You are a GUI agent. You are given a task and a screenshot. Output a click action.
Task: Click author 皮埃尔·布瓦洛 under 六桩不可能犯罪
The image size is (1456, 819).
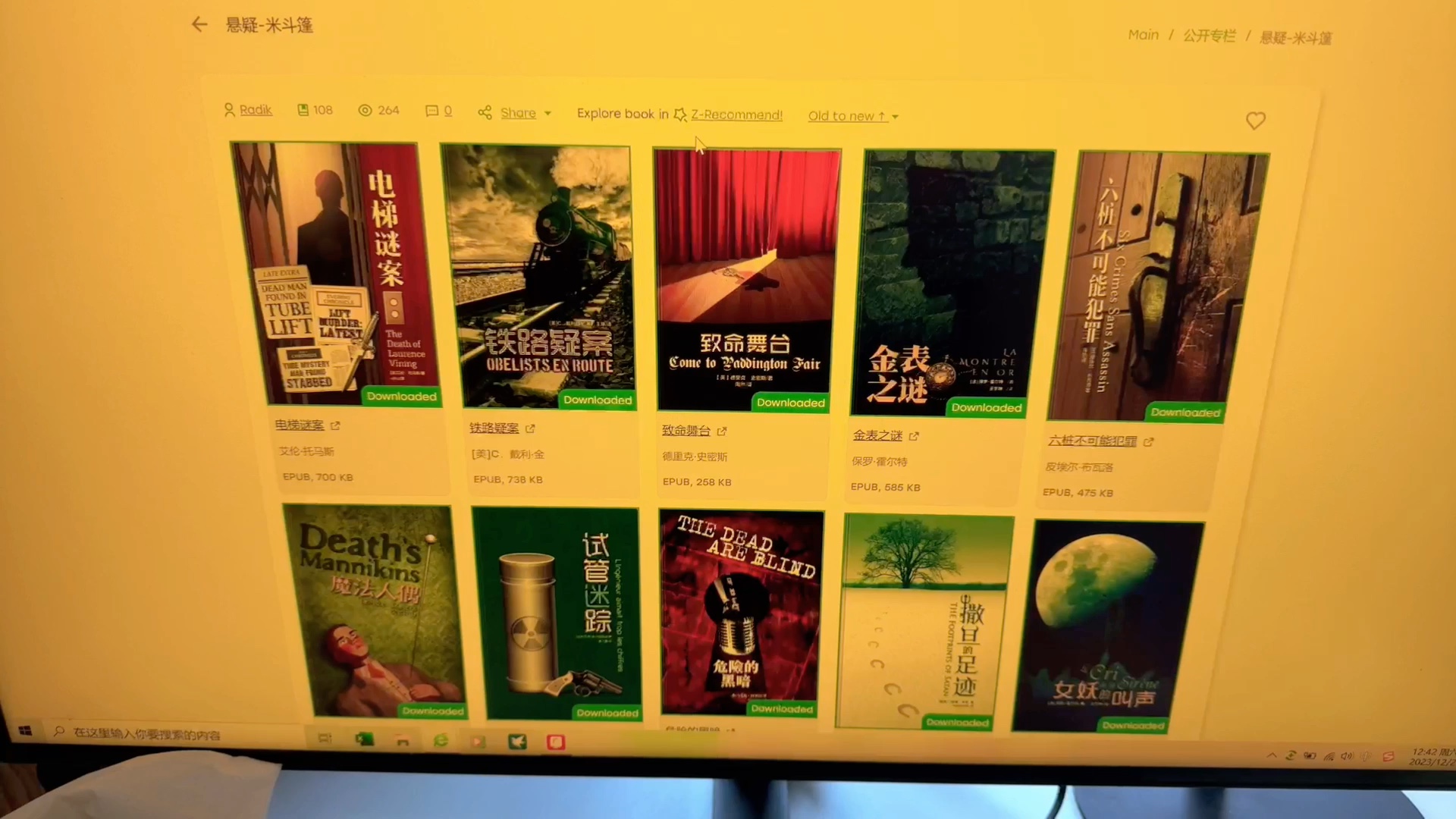tap(1079, 467)
